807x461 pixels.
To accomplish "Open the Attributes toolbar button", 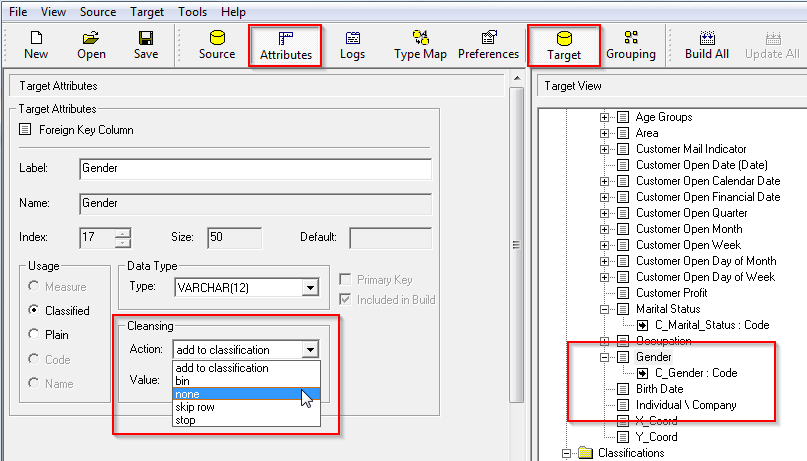I will pos(286,46).
